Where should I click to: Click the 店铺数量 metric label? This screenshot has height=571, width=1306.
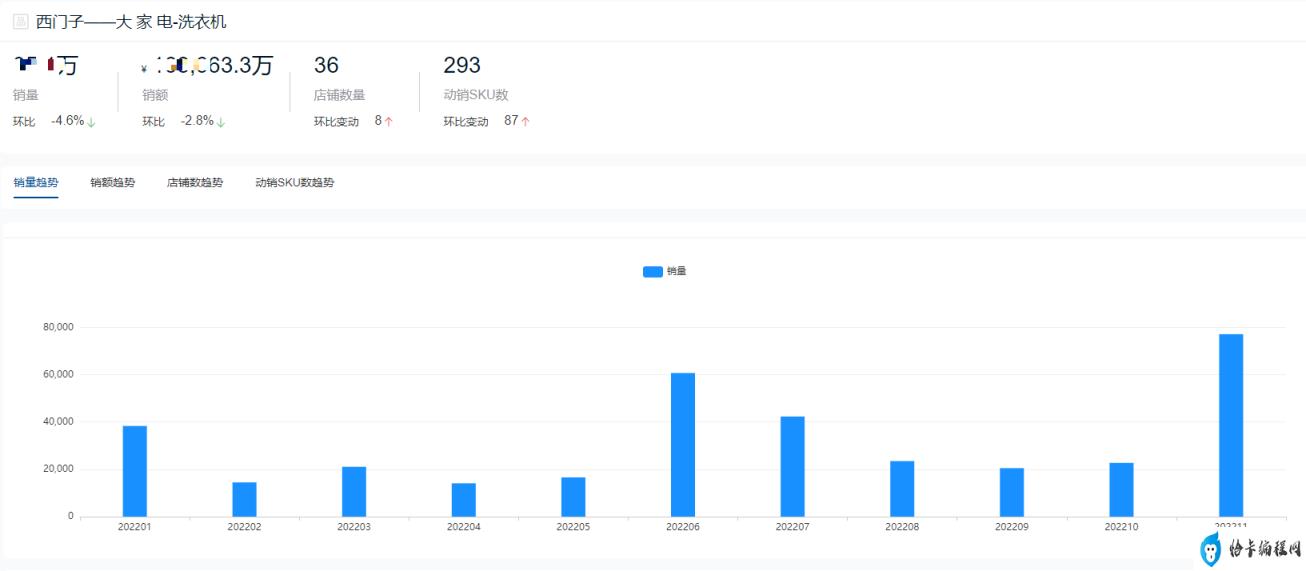339,95
